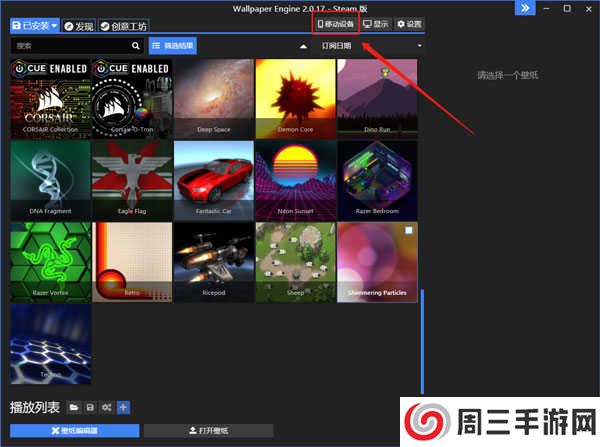The image size is (600, 447).
Task: Toggle the checkbox on Shimmering Particles
Action: pos(408,231)
